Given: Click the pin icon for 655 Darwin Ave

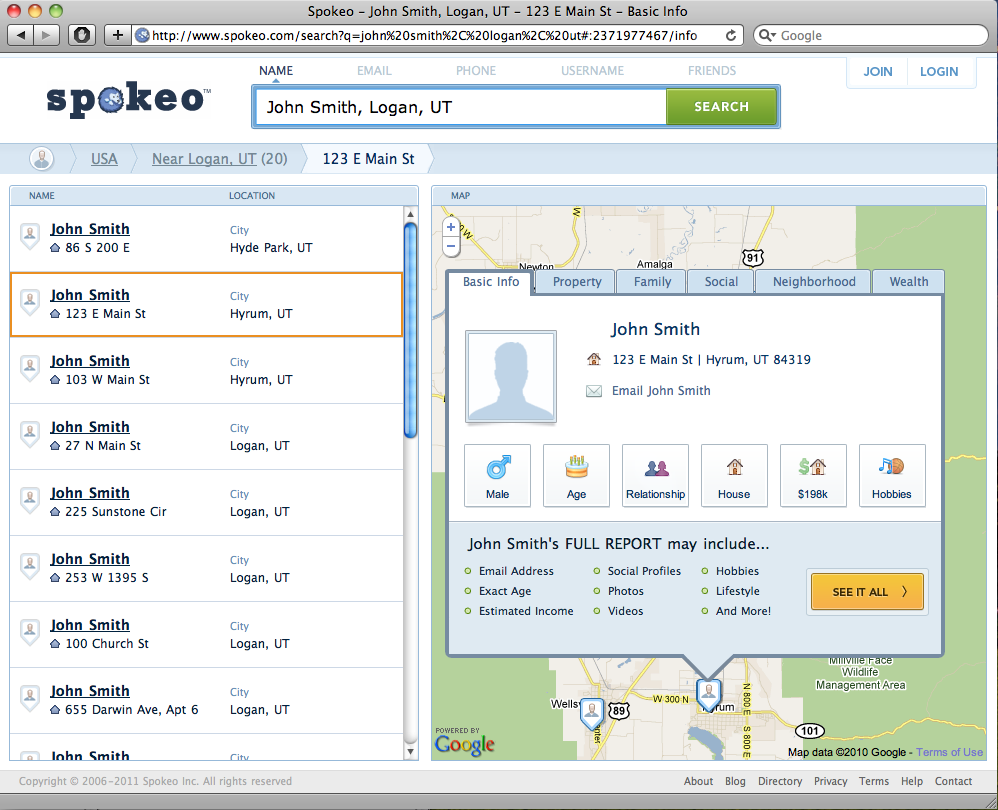Looking at the screenshot, I should coord(30,700).
